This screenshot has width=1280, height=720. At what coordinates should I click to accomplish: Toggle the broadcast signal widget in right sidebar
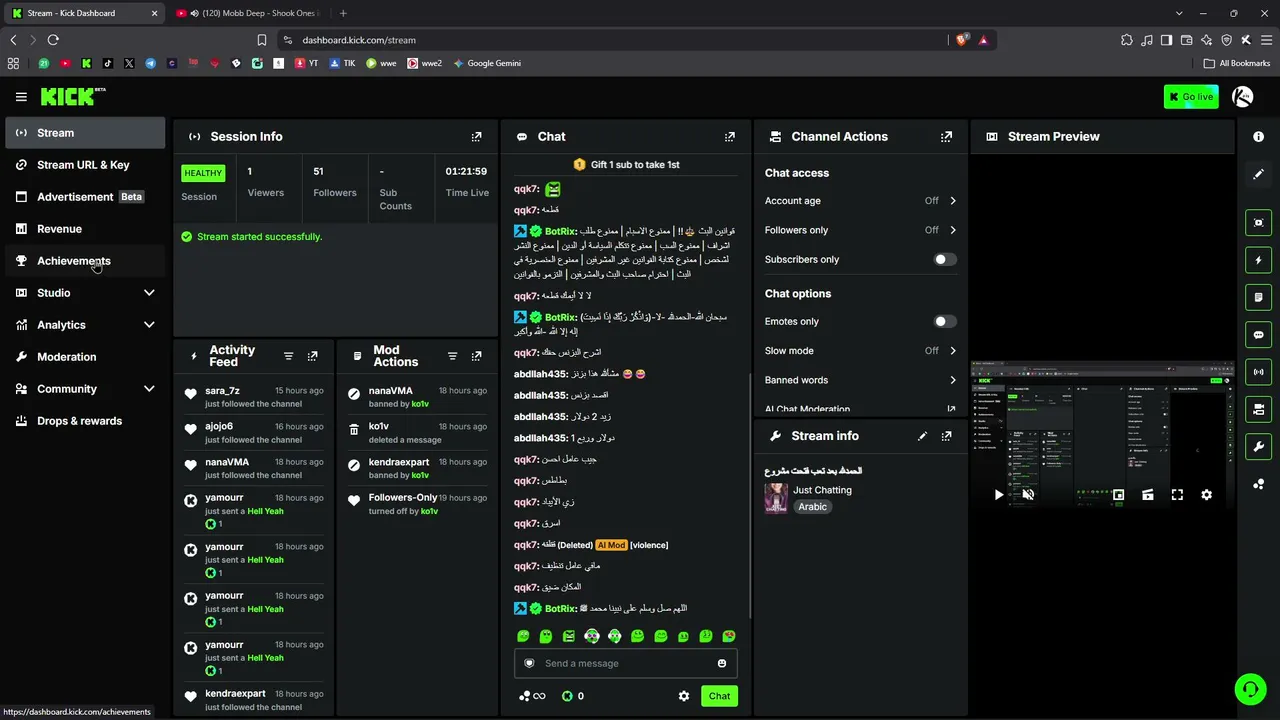(1258, 372)
